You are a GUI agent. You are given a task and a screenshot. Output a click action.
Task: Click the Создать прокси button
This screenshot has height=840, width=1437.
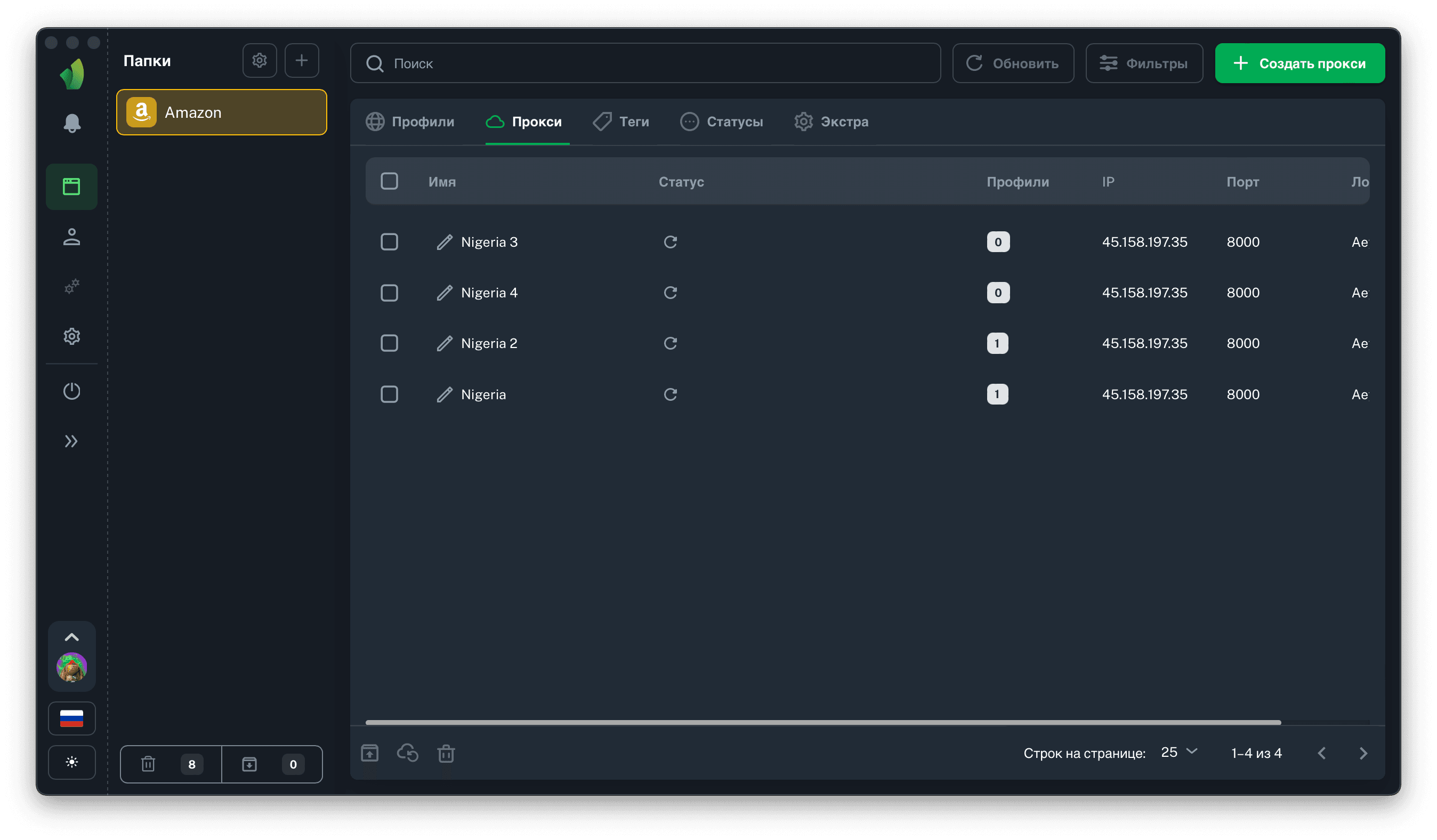point(1299,63)
